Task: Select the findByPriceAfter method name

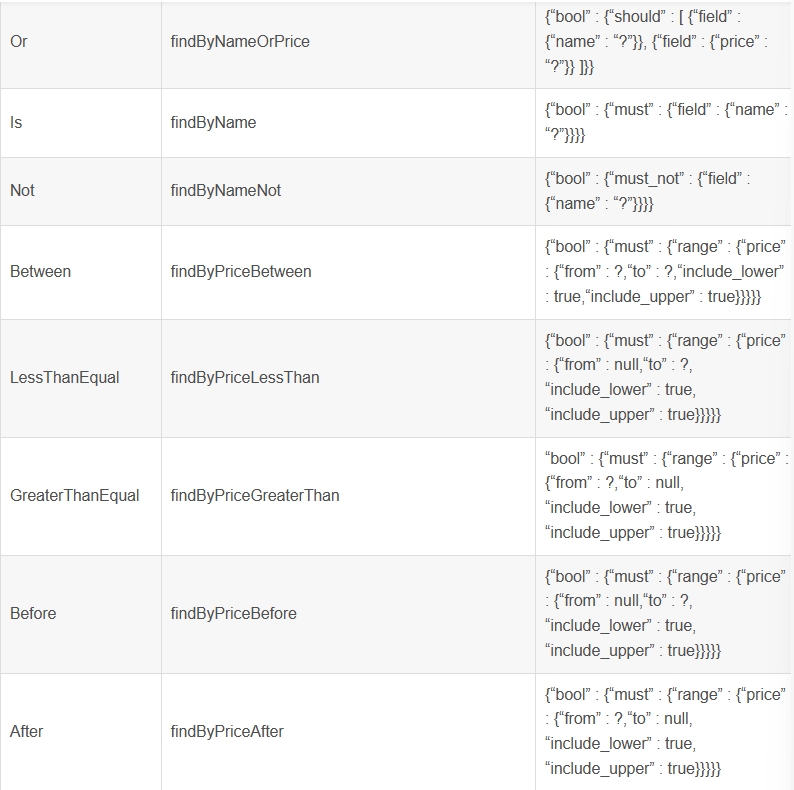Action: [x=227, y=731]
